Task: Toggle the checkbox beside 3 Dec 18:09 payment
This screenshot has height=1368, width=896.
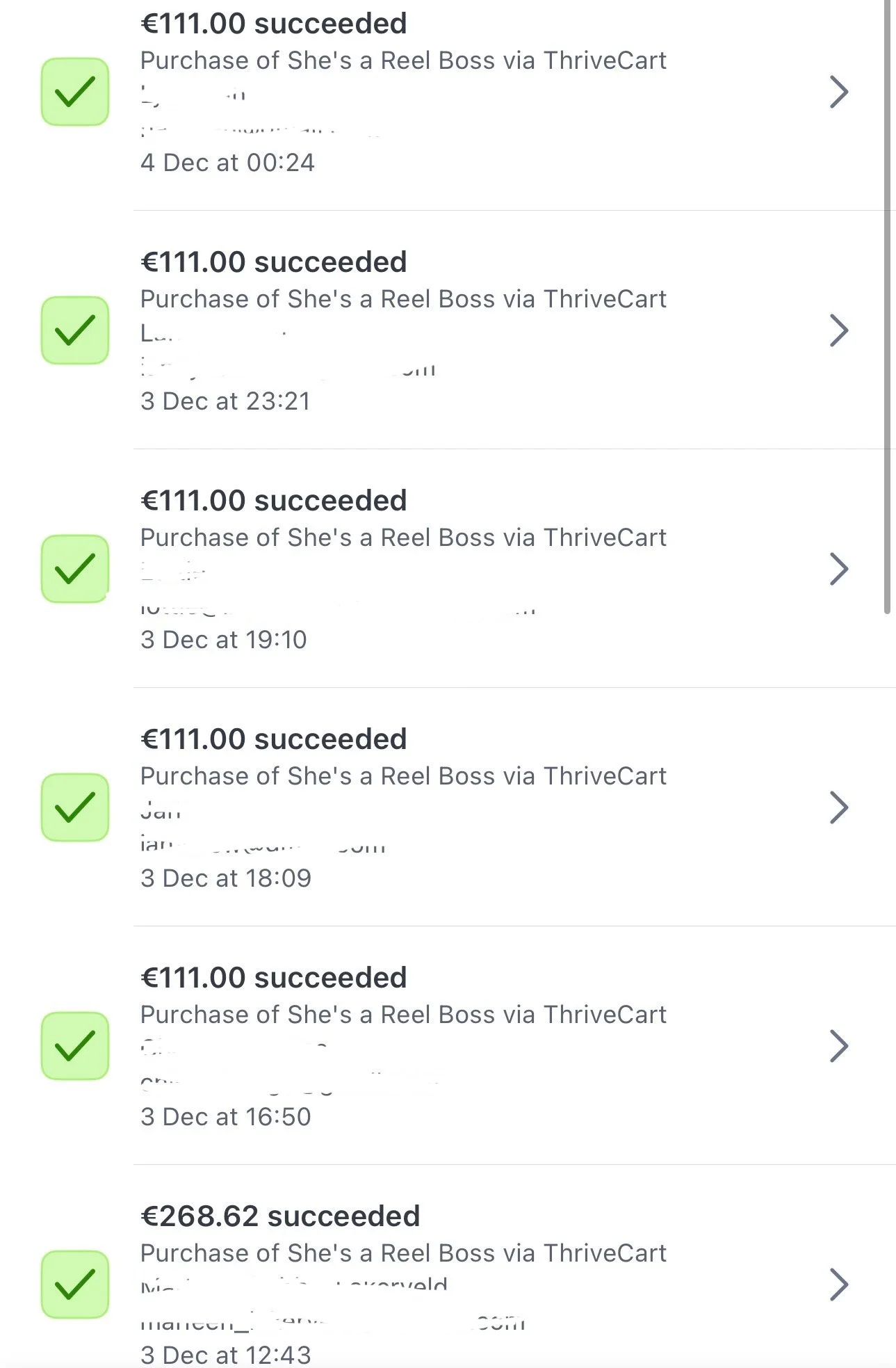Action: pos(75,807)
